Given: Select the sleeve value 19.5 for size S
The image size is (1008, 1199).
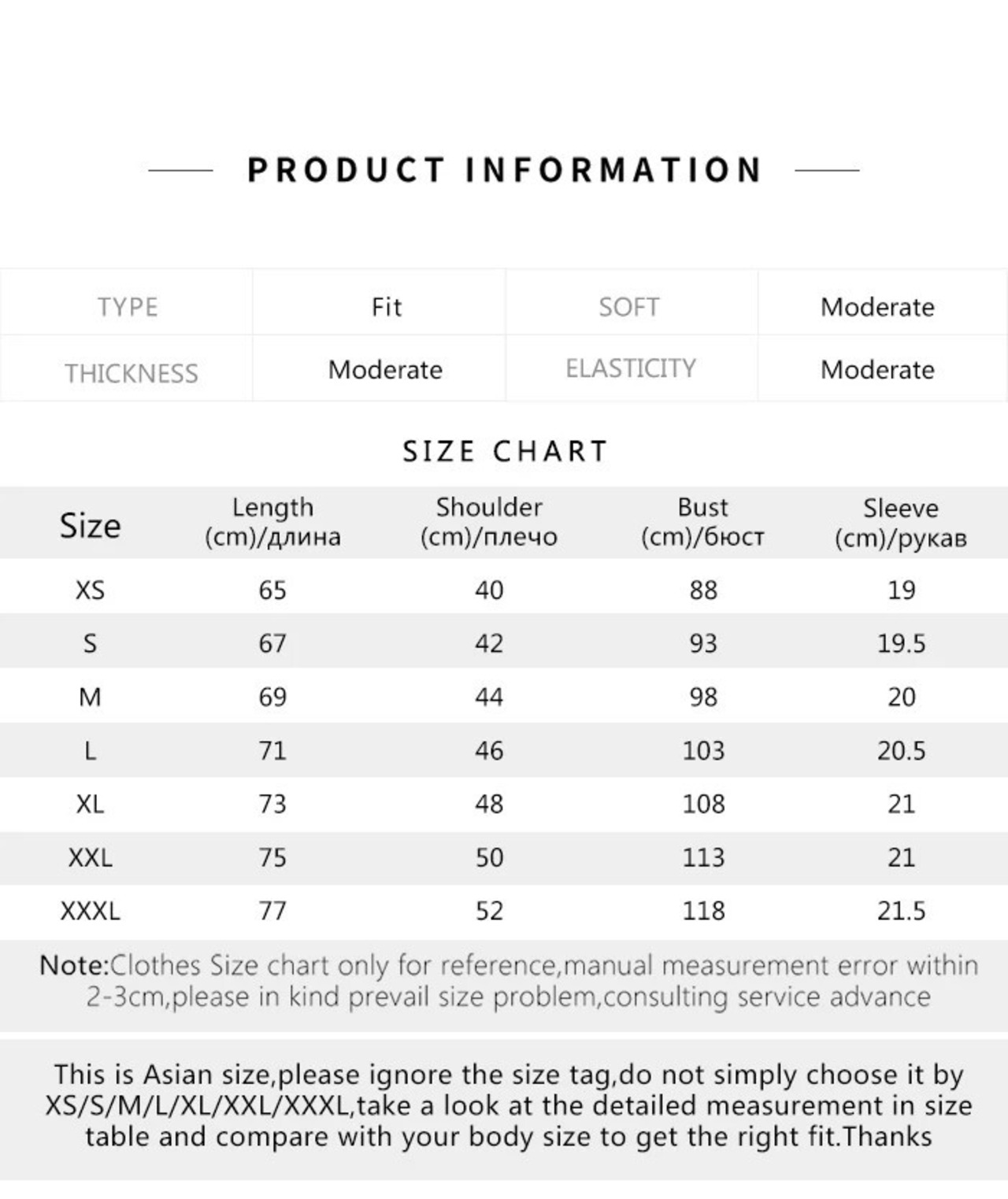Looking at the screenshot, I should point(901,643).
